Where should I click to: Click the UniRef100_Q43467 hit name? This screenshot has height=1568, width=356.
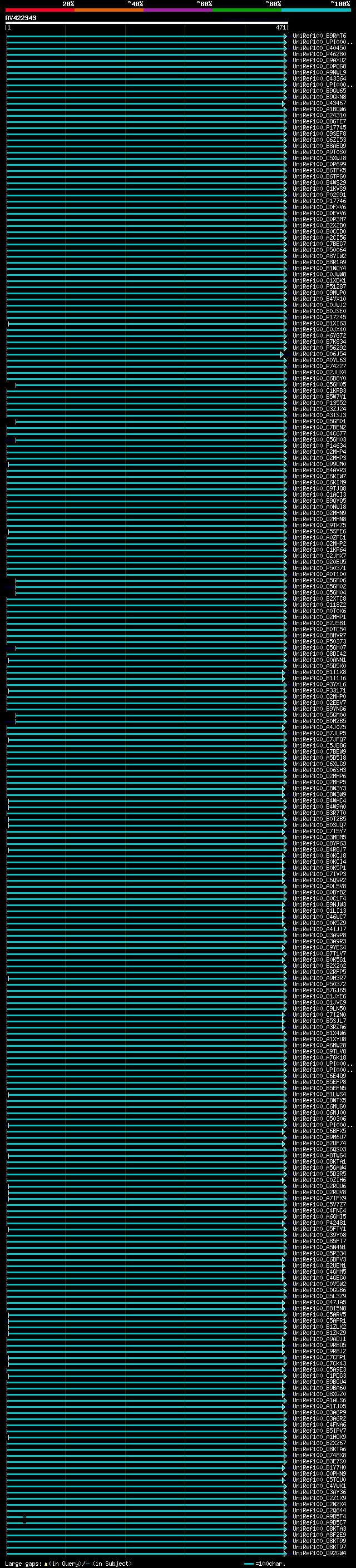click(319, 103)
